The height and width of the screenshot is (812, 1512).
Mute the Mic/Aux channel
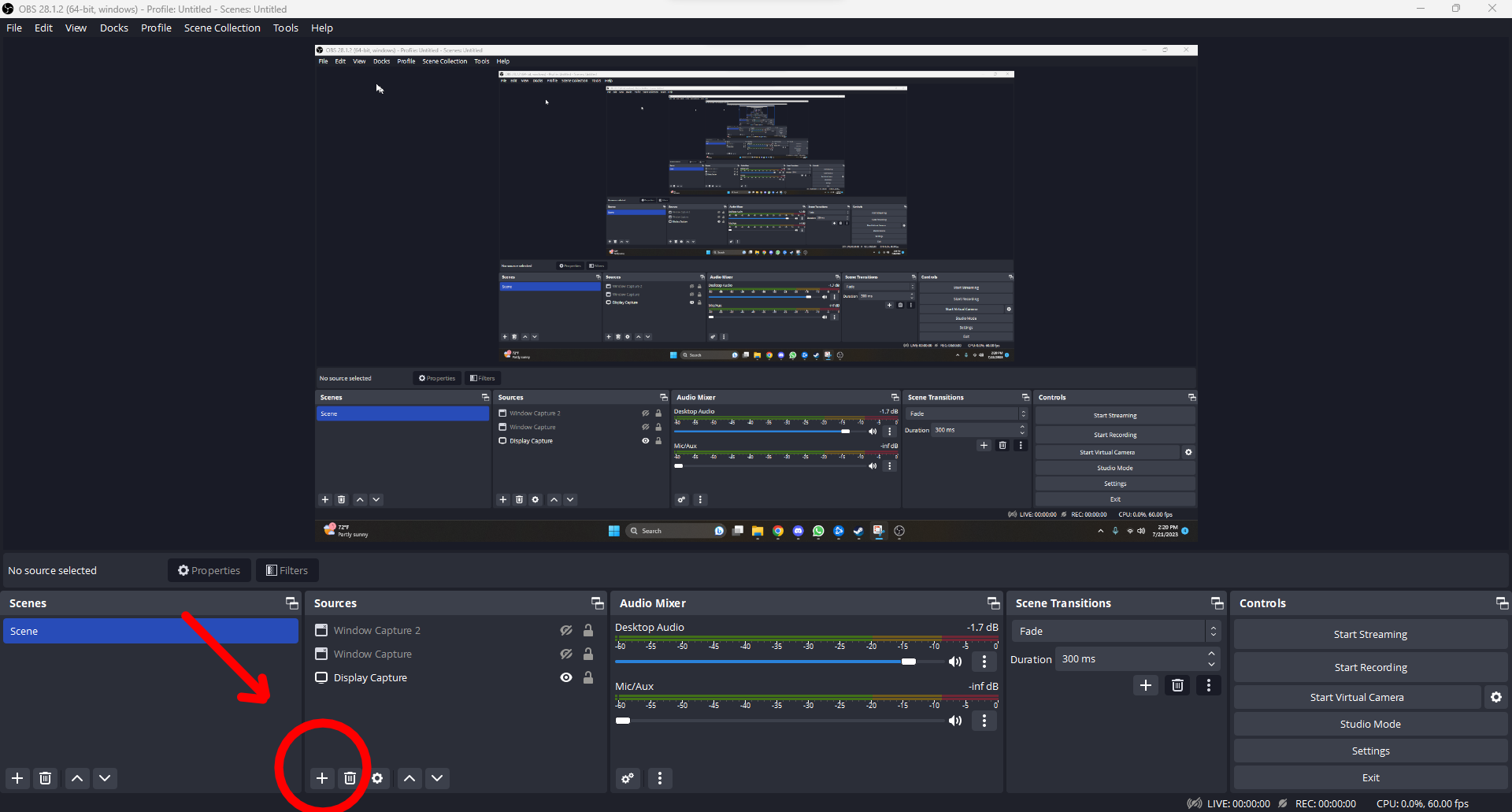pyautogui.click(x=955, y=721)
